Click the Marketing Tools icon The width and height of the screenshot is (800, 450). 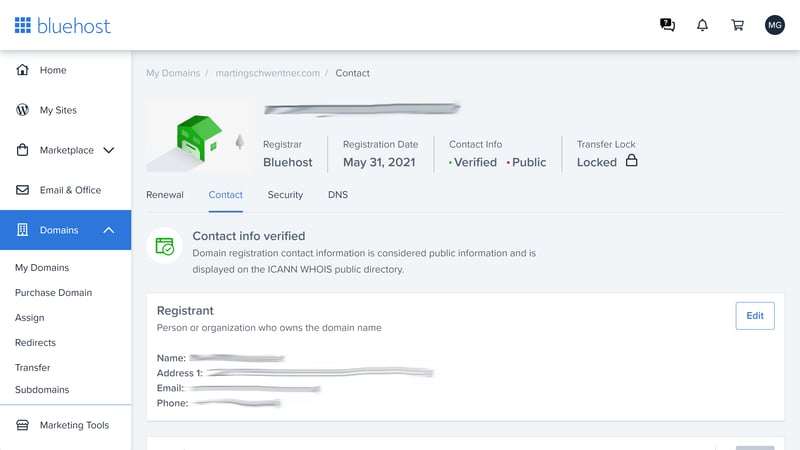click(22, 425)
